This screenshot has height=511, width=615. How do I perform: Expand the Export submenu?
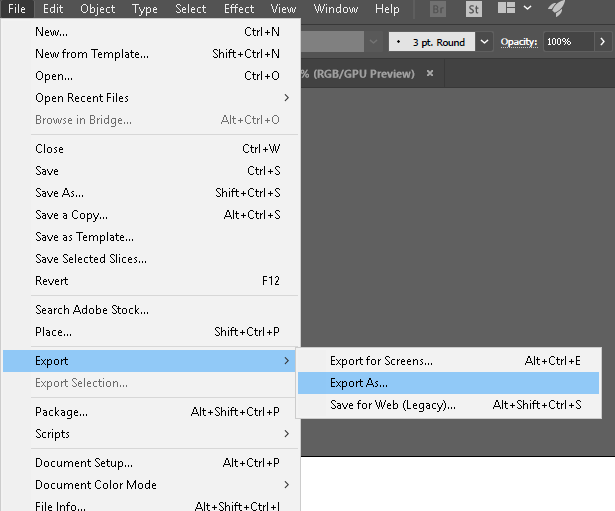pos(149,361)
